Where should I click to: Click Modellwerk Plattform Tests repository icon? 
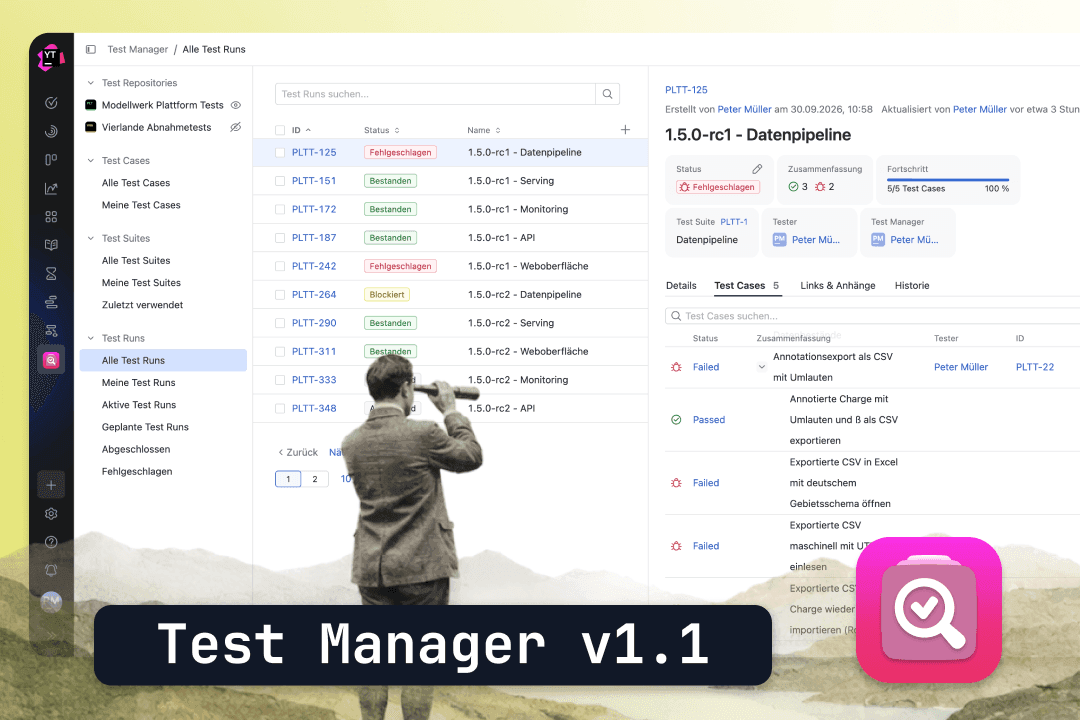click(x=90, y=105)
